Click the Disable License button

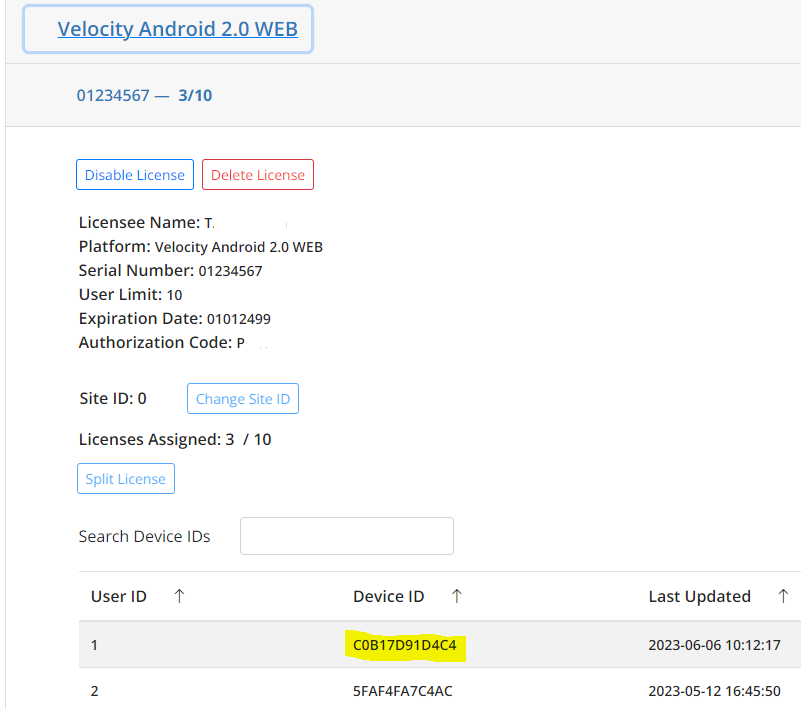[134, 174]
